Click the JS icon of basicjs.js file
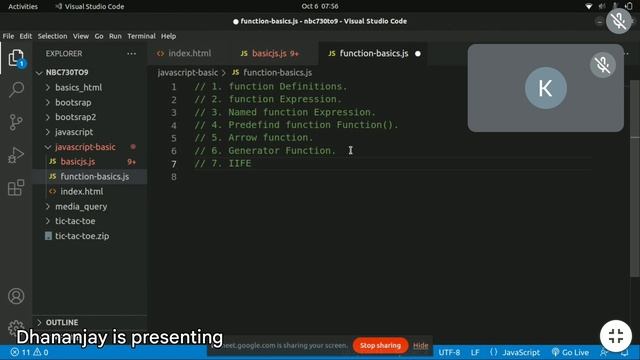The width and height of the screenshot is (640, 360). pyautogui.click(x=53, y=162)
